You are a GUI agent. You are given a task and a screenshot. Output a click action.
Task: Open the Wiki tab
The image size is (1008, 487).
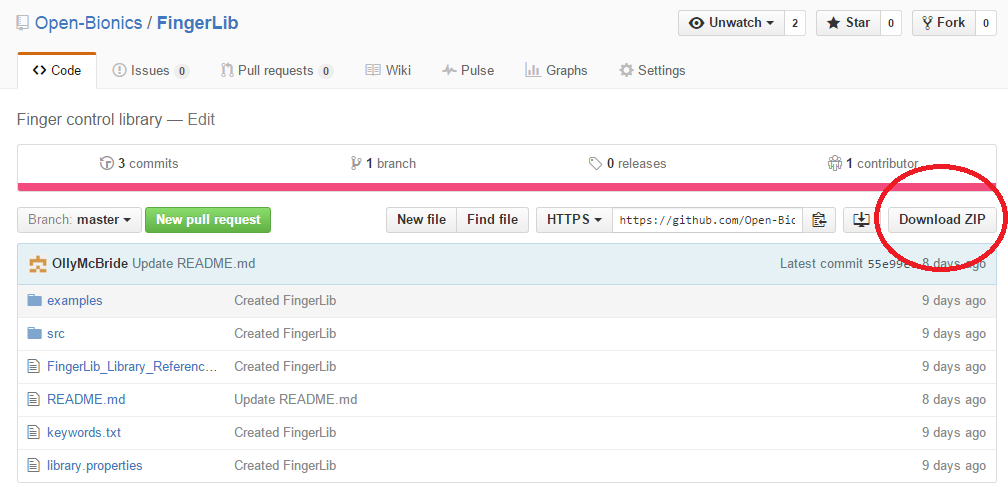pos(388,71)
